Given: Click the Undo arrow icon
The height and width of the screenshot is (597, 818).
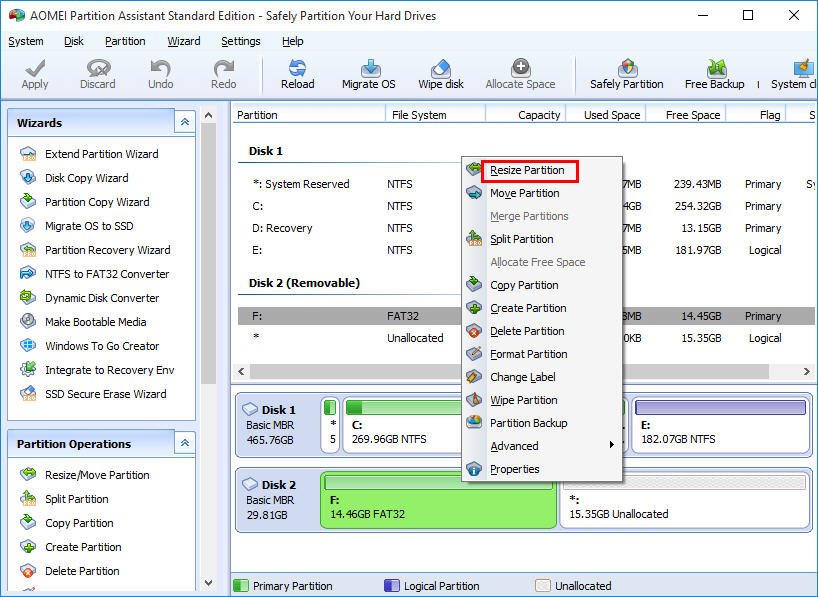Looking at the screenshot, I should [x=160, y=68].
